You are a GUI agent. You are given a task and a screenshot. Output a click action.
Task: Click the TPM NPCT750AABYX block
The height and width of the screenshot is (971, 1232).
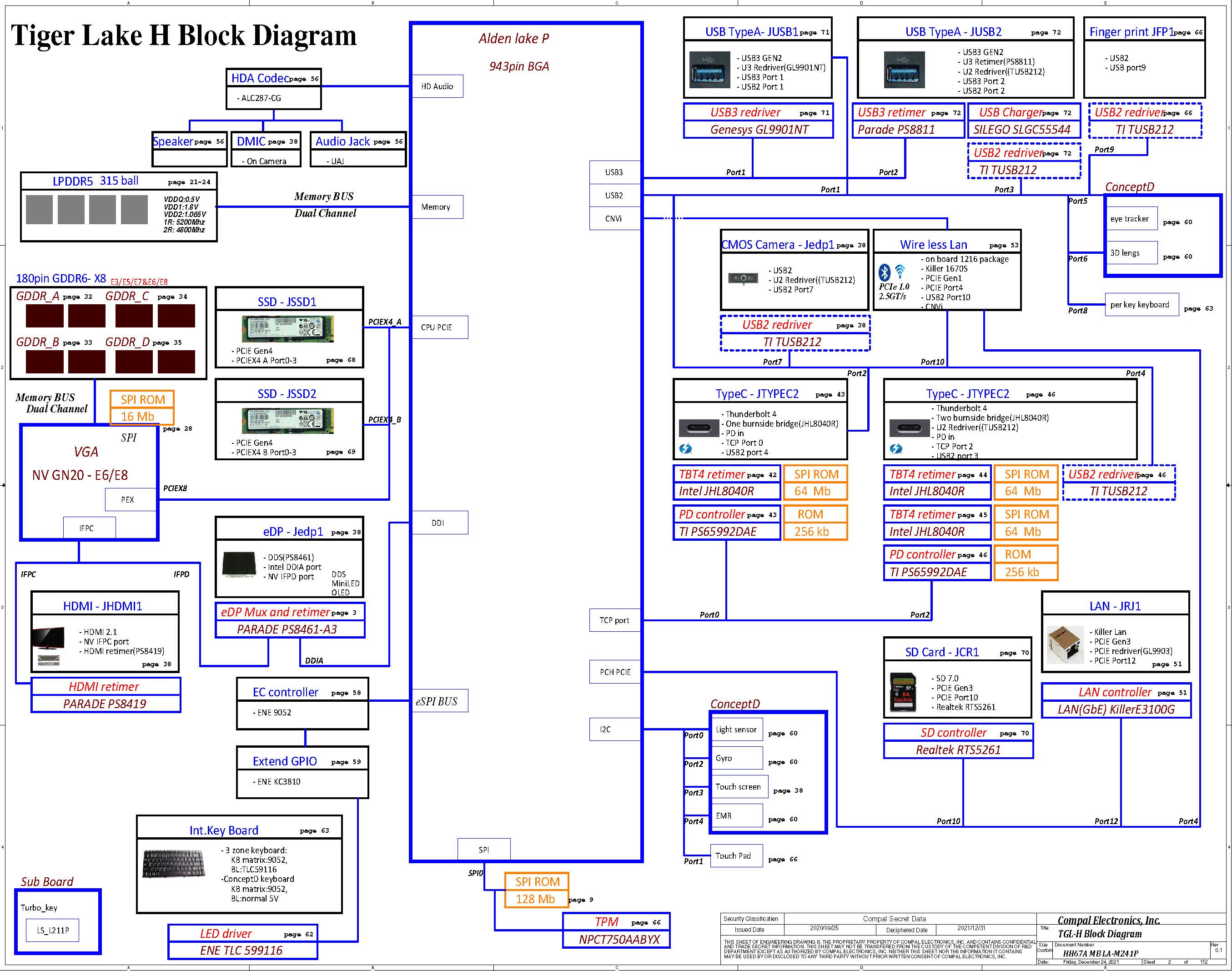click(x=616, y=930)
